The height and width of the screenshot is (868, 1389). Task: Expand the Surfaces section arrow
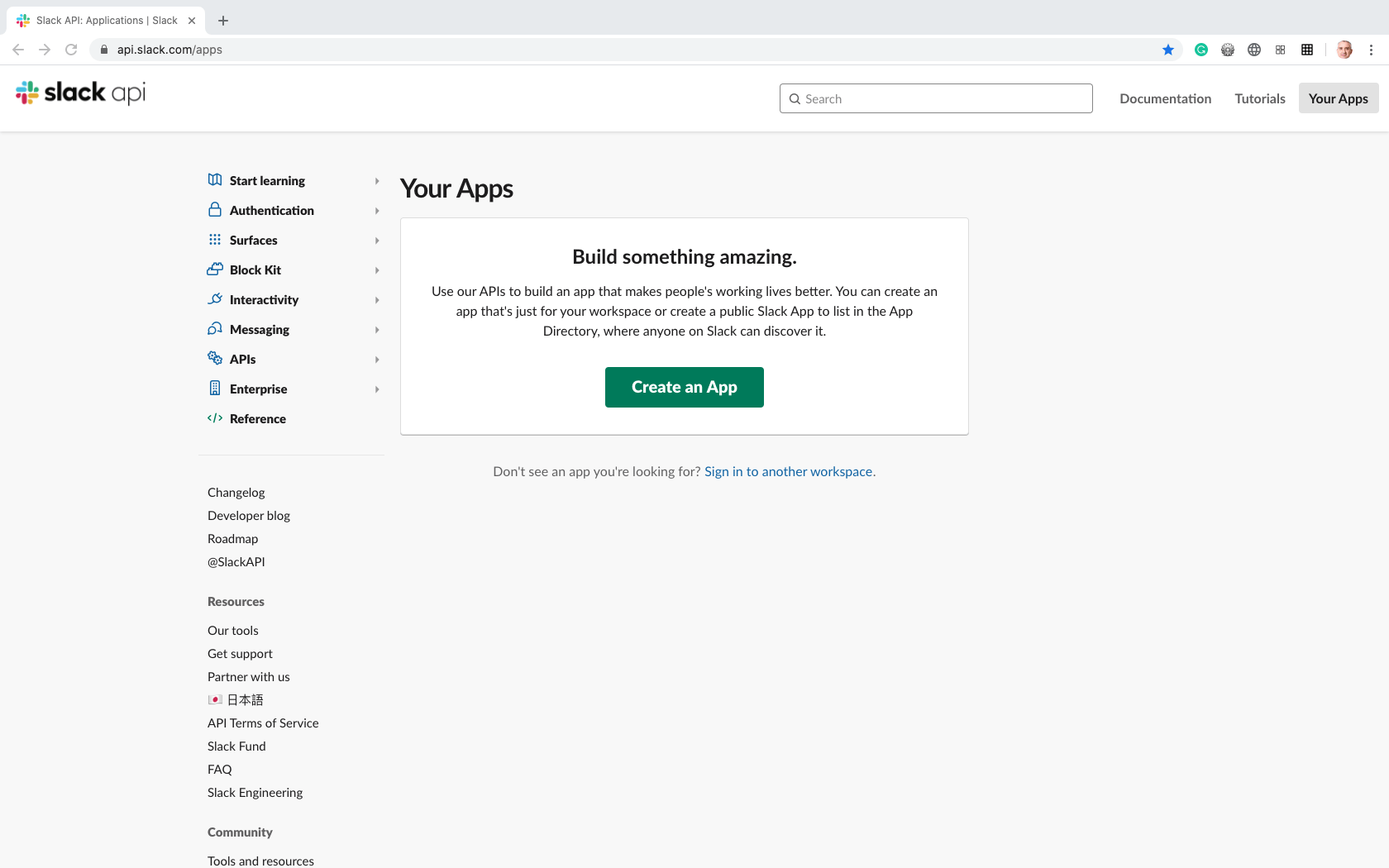(x=377, y=241)
